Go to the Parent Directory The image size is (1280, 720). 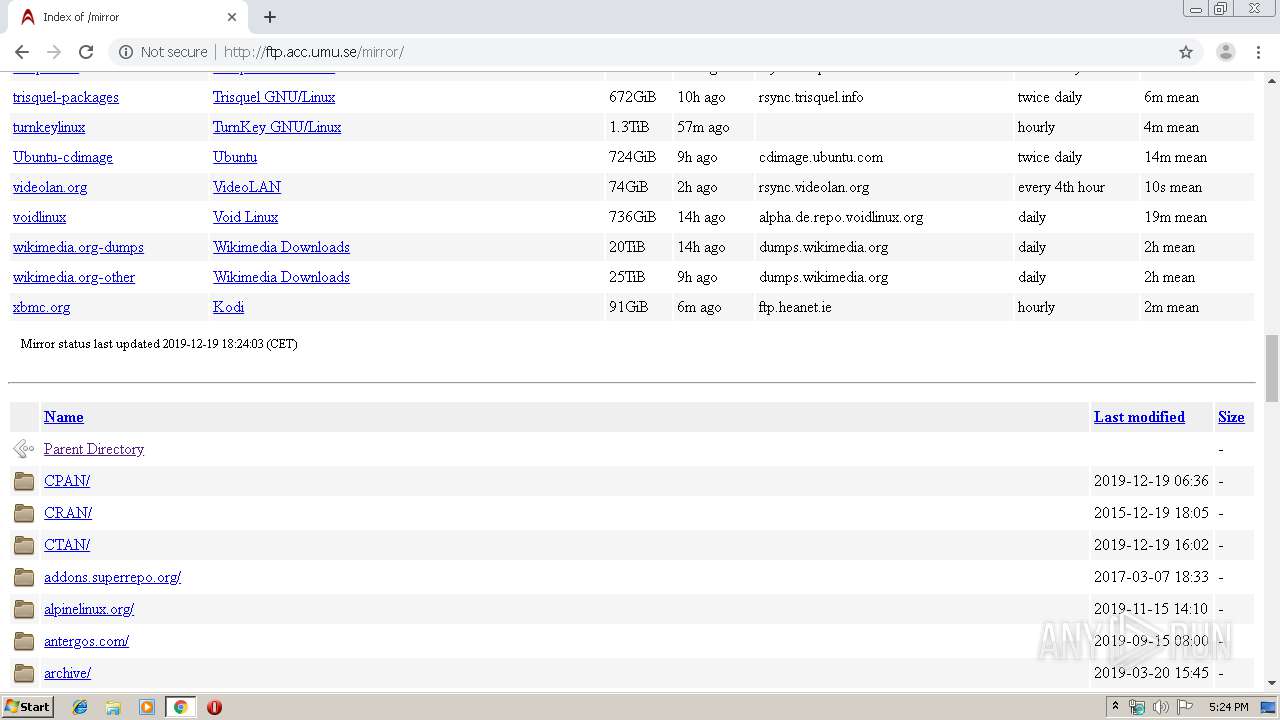[94, 449]
